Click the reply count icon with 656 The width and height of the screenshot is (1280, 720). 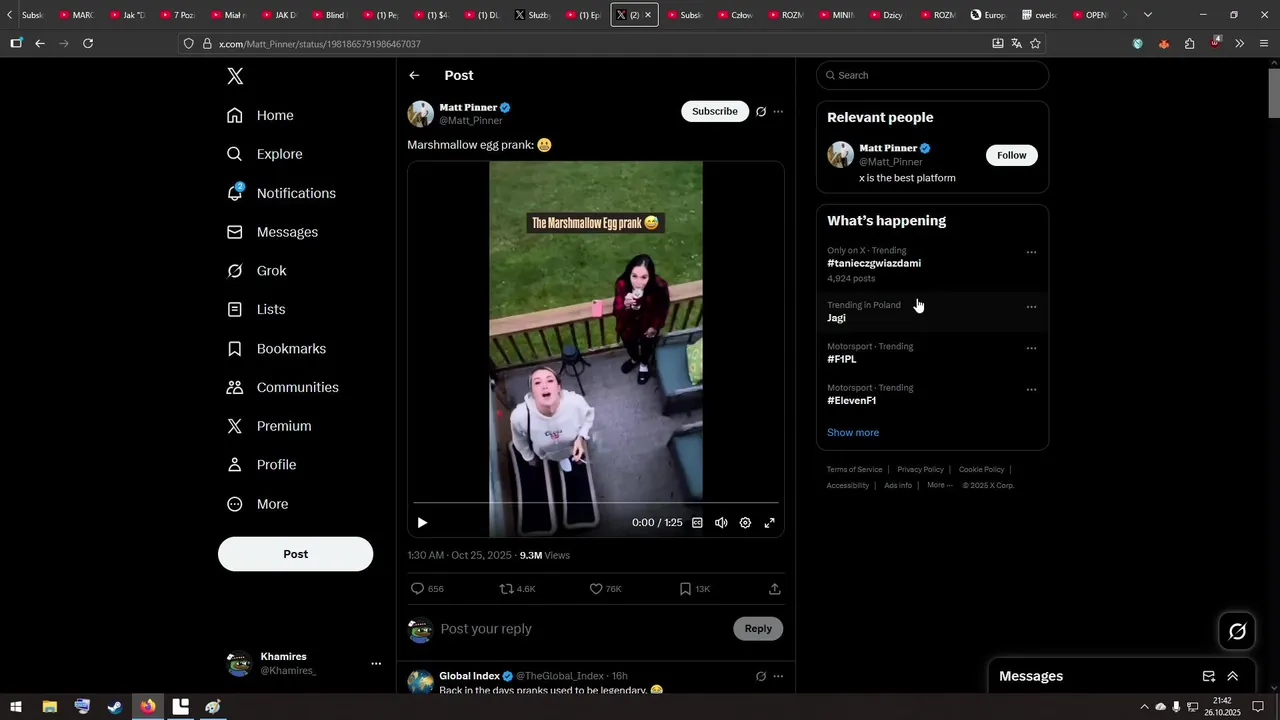(418, 589)
